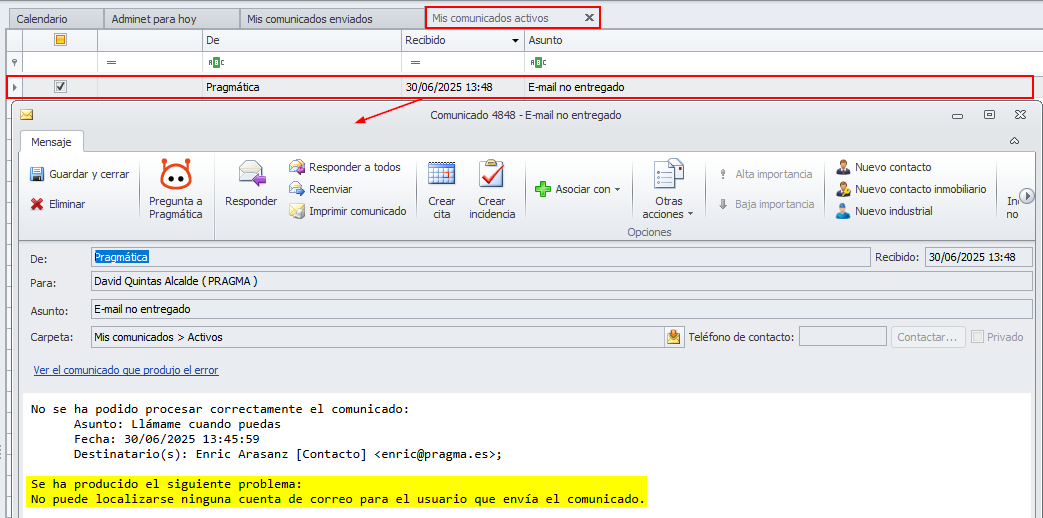
Task: Click ribbon scroll right arrow
Action: click(x=1028, y=196)
